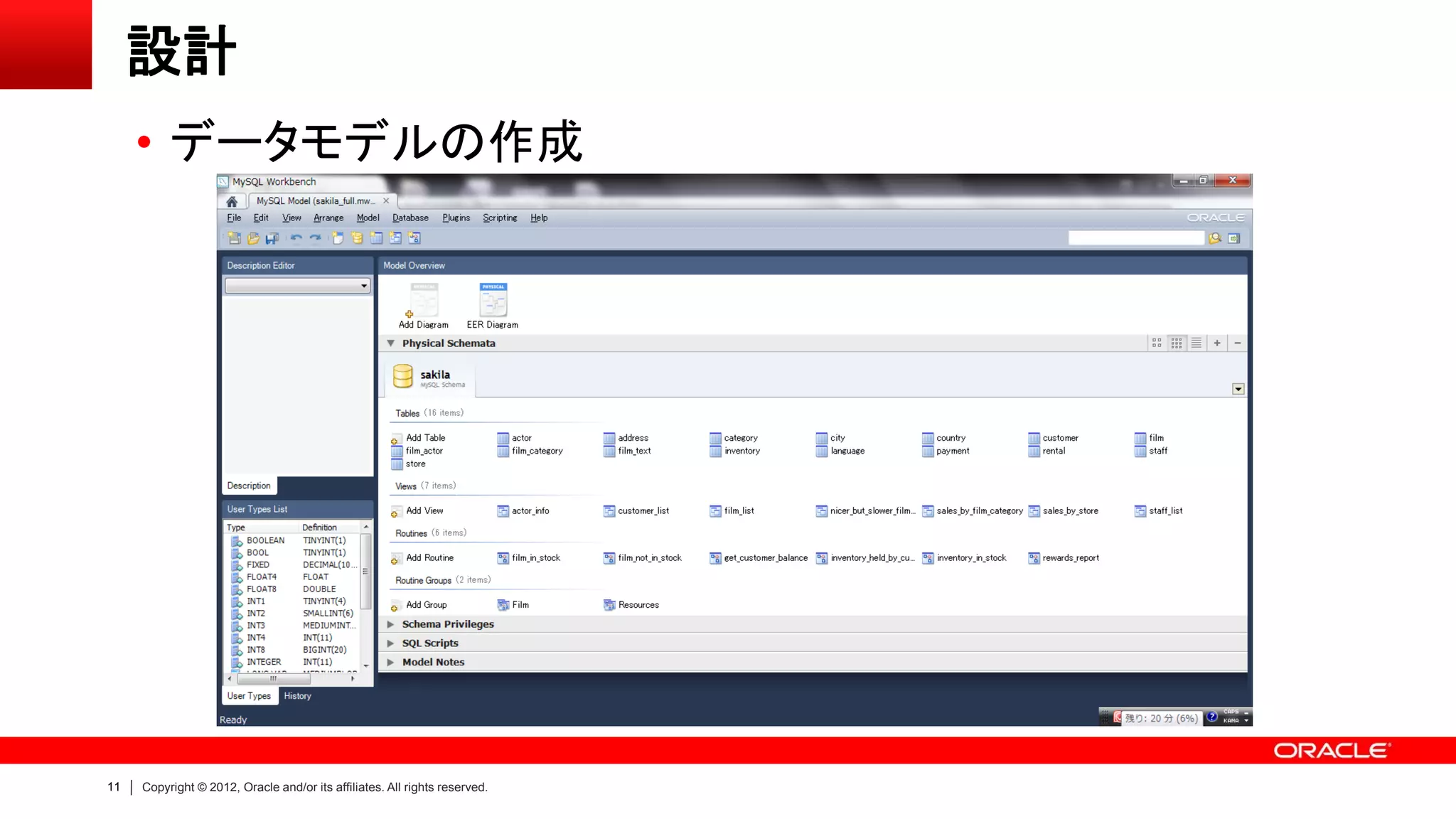
Task: Open the Edit menu
Action: 261,218
